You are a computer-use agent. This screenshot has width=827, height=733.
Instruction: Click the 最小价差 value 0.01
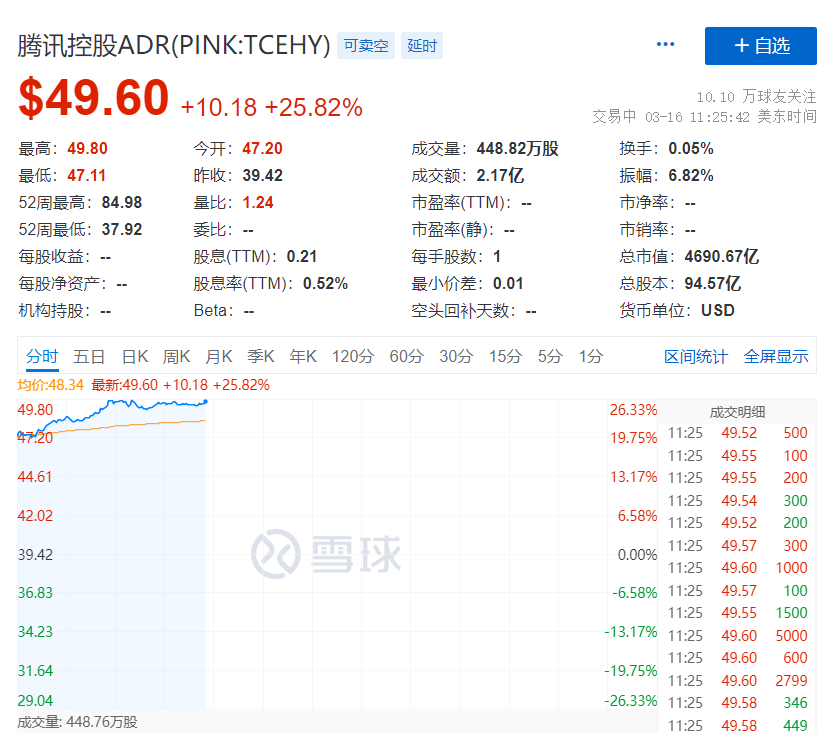pos(508,284)
